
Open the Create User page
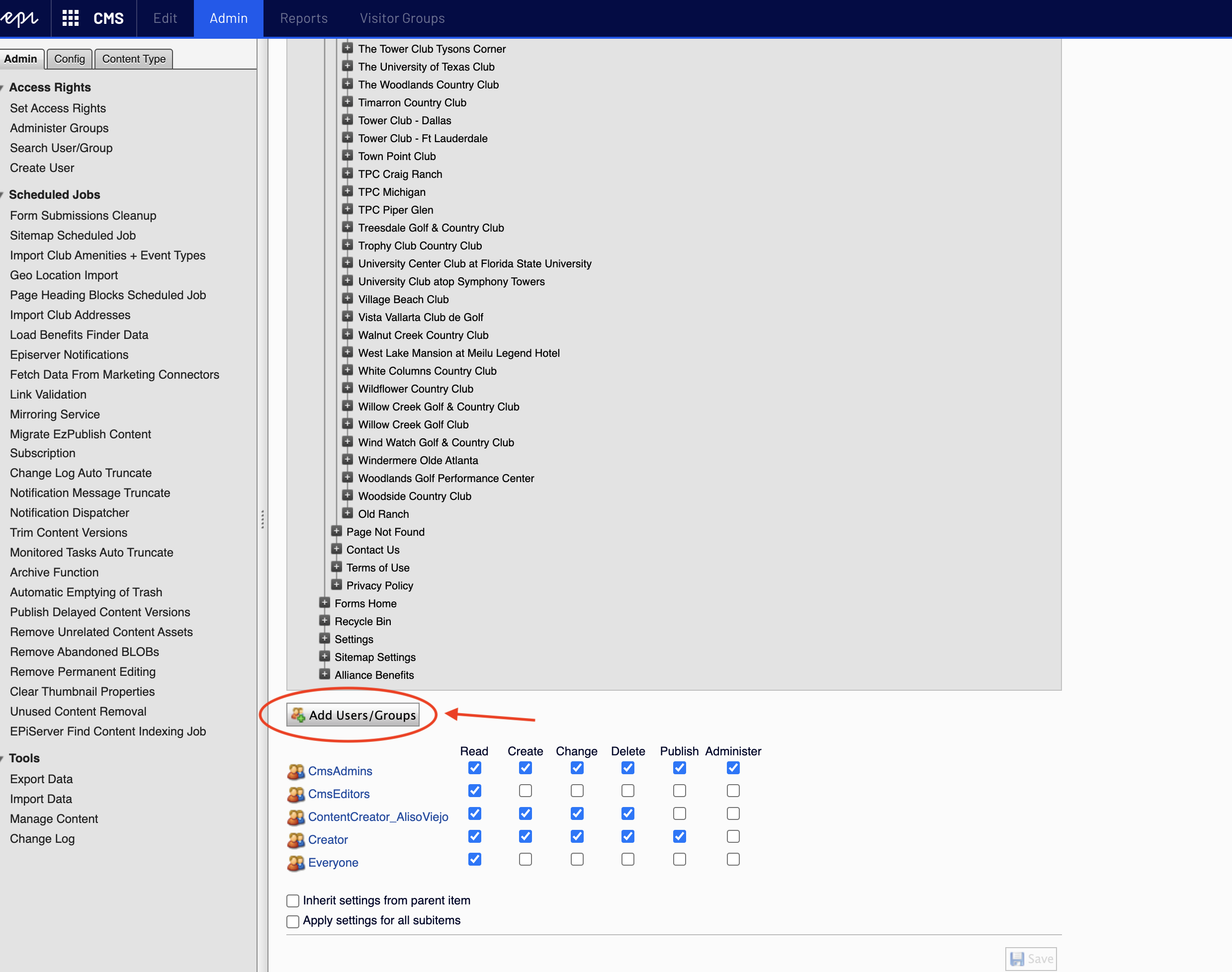[42, 168]
